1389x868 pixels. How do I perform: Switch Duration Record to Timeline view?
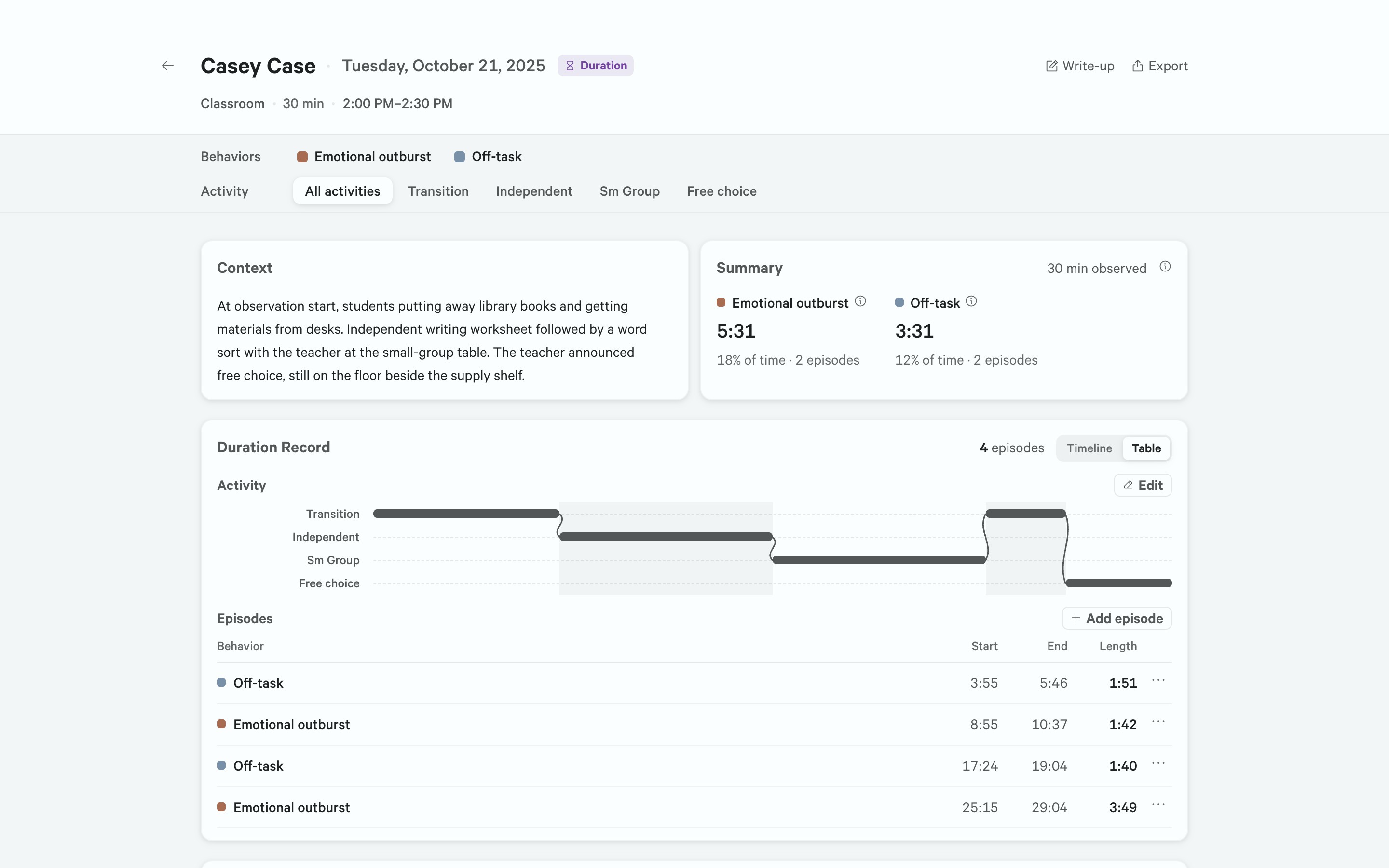[x=1089, y=448]
